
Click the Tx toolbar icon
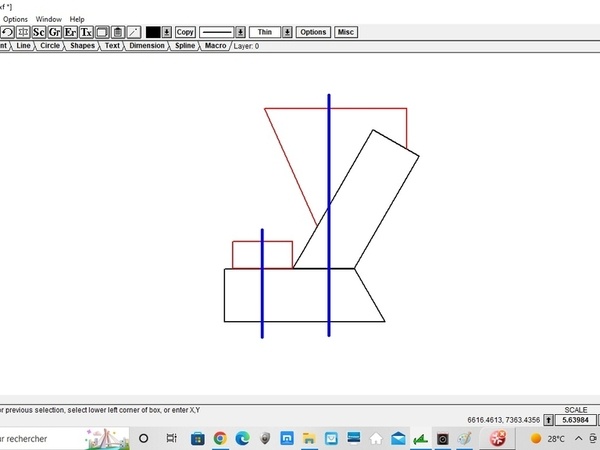point(86,32)
